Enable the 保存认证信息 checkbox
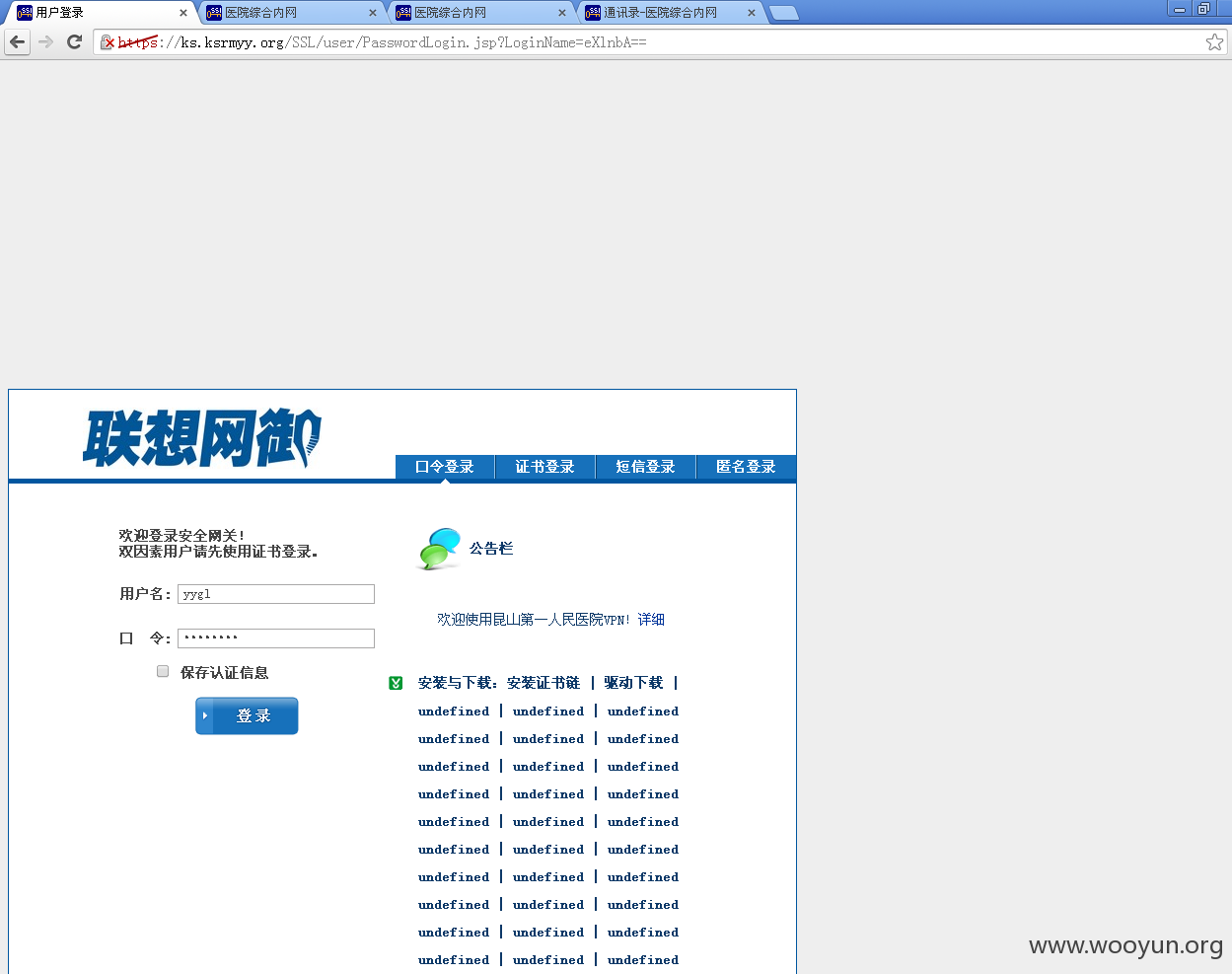This screenshot has width=1232, height=974. [x=163, y=671]
